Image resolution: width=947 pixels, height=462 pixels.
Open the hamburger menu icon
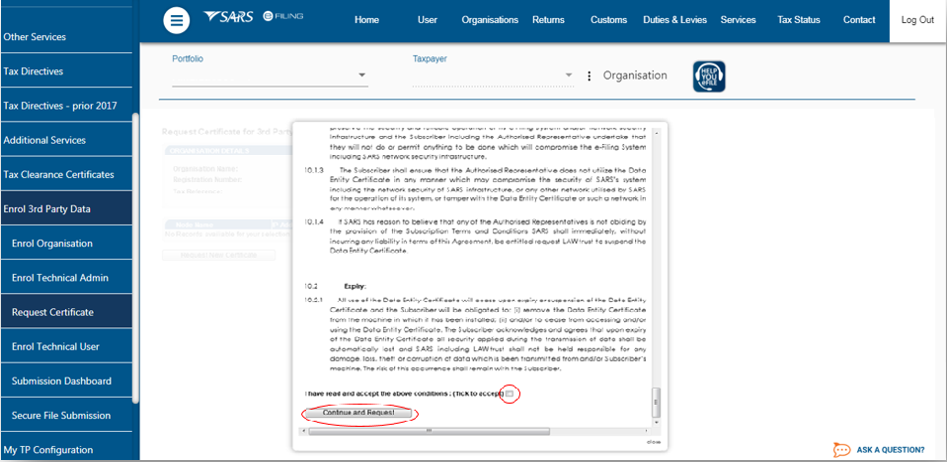pyautogui.click(x=176, y=21)
